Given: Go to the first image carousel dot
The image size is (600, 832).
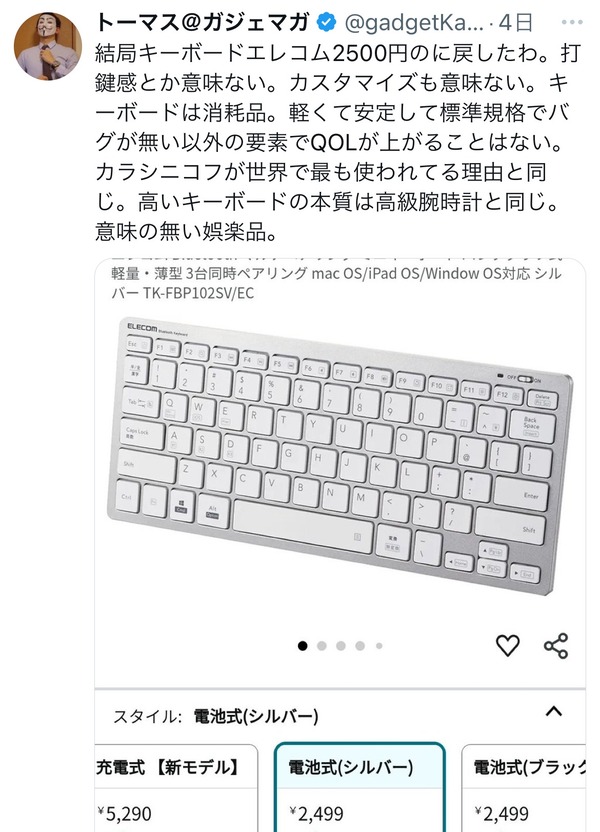Looking at the screenshot, I should point(302,646).
